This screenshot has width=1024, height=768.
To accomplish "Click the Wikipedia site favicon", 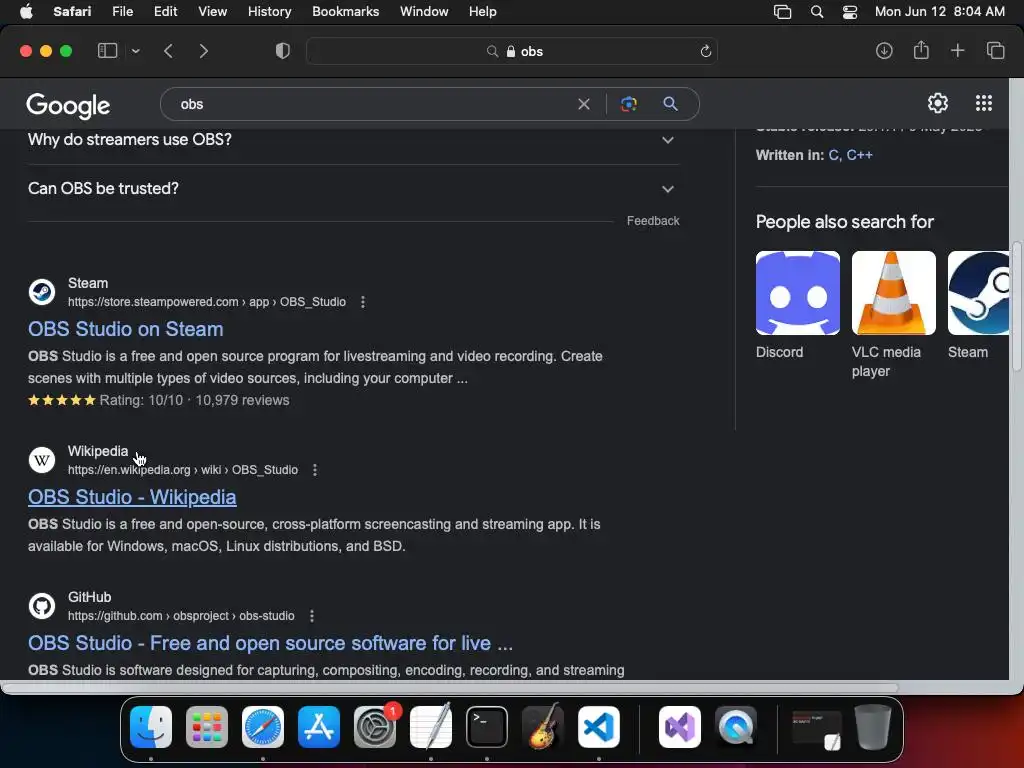I will pos(42,460).
